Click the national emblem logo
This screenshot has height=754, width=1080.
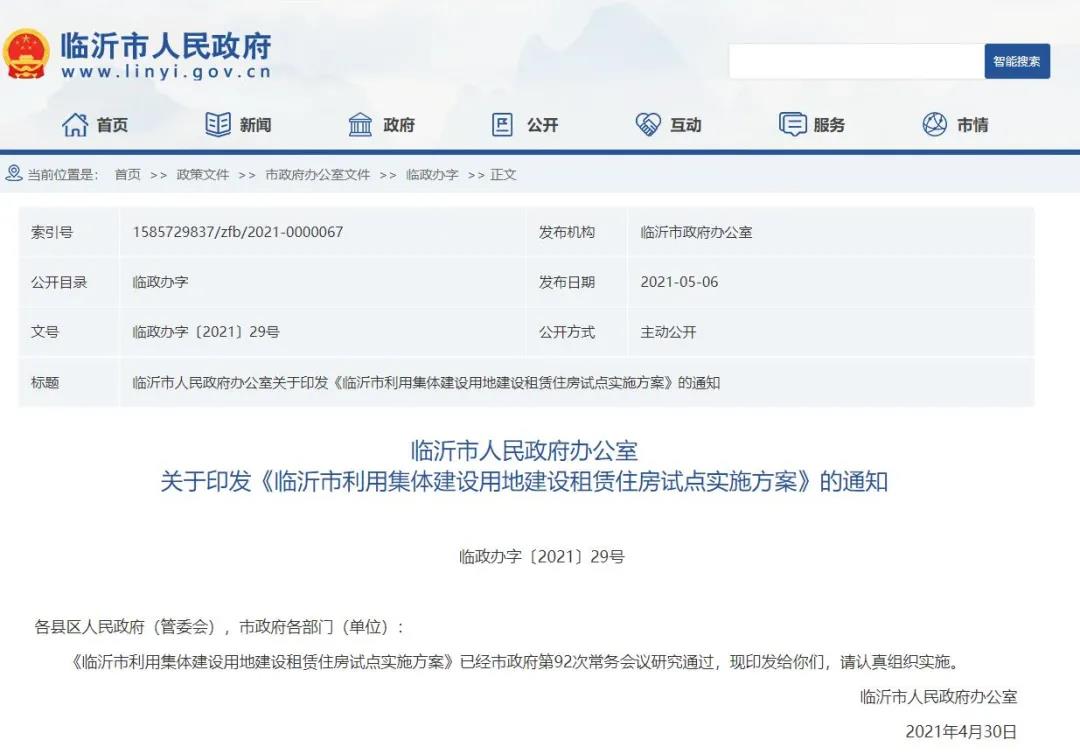coord(26,54)
